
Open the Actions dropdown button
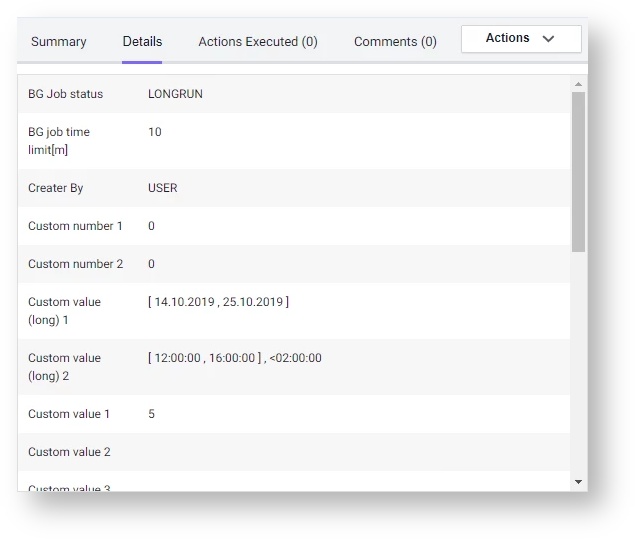[521, 39]
